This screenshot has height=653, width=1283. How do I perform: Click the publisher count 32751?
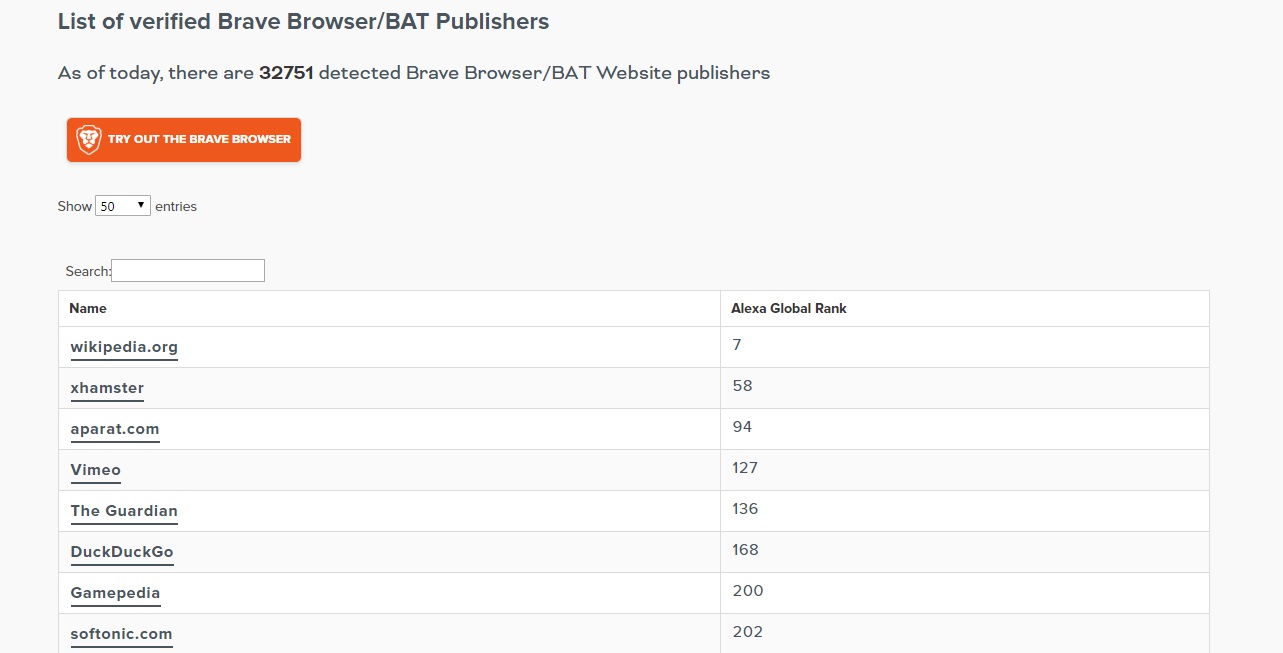click(x=286, y=73)
